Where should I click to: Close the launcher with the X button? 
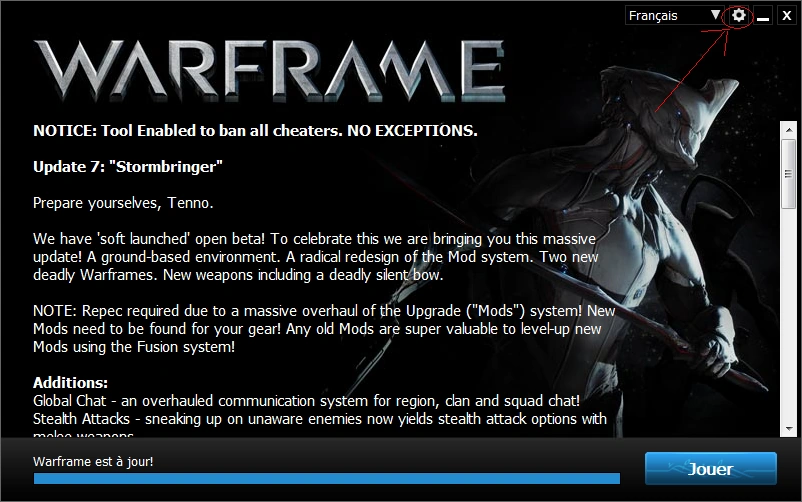[x=787, y=15]
